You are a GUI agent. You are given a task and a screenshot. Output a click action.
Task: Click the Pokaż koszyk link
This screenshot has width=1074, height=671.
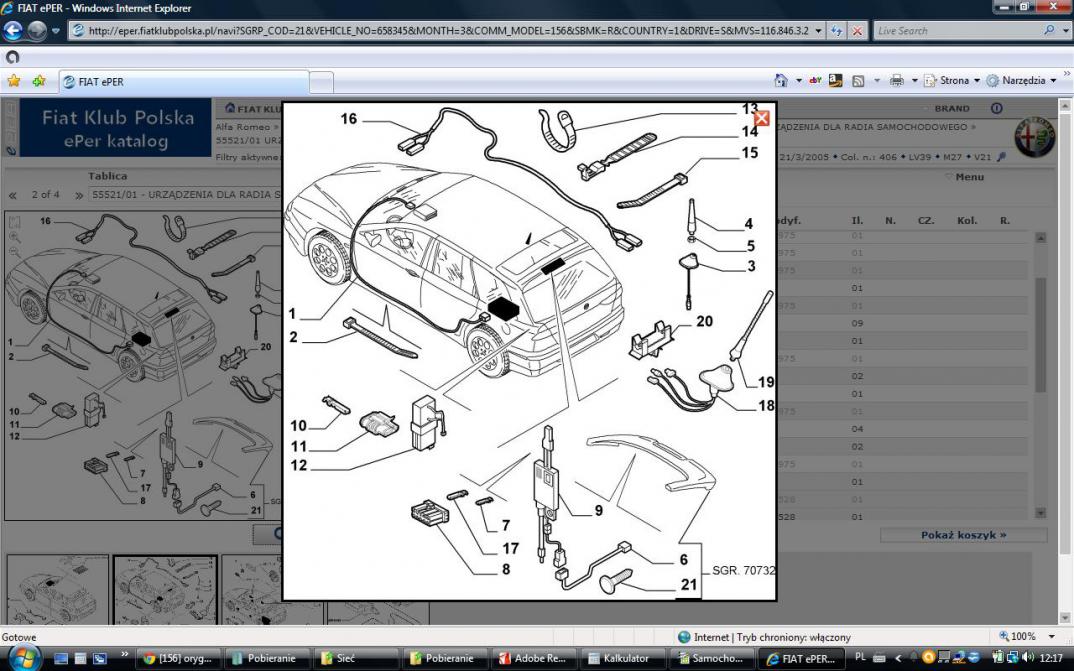963,535
